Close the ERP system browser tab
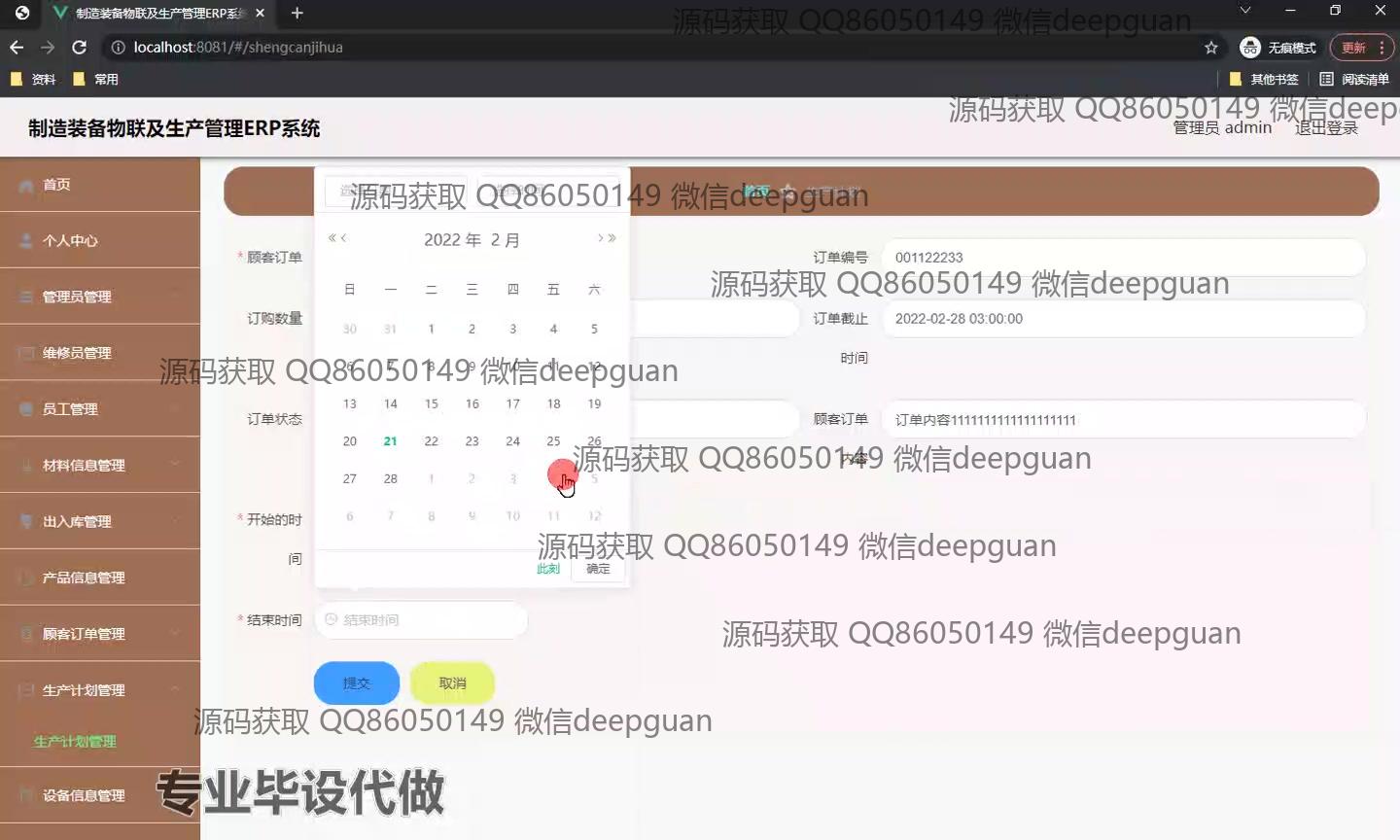The width and height of the screenshot is (1400, 840). 260,13
